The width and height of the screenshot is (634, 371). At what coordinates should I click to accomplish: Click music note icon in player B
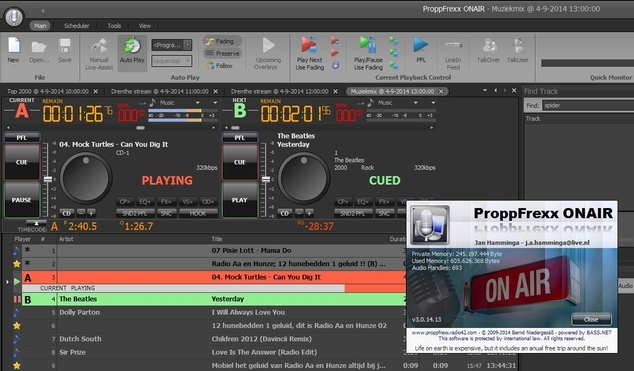(370, 103)
